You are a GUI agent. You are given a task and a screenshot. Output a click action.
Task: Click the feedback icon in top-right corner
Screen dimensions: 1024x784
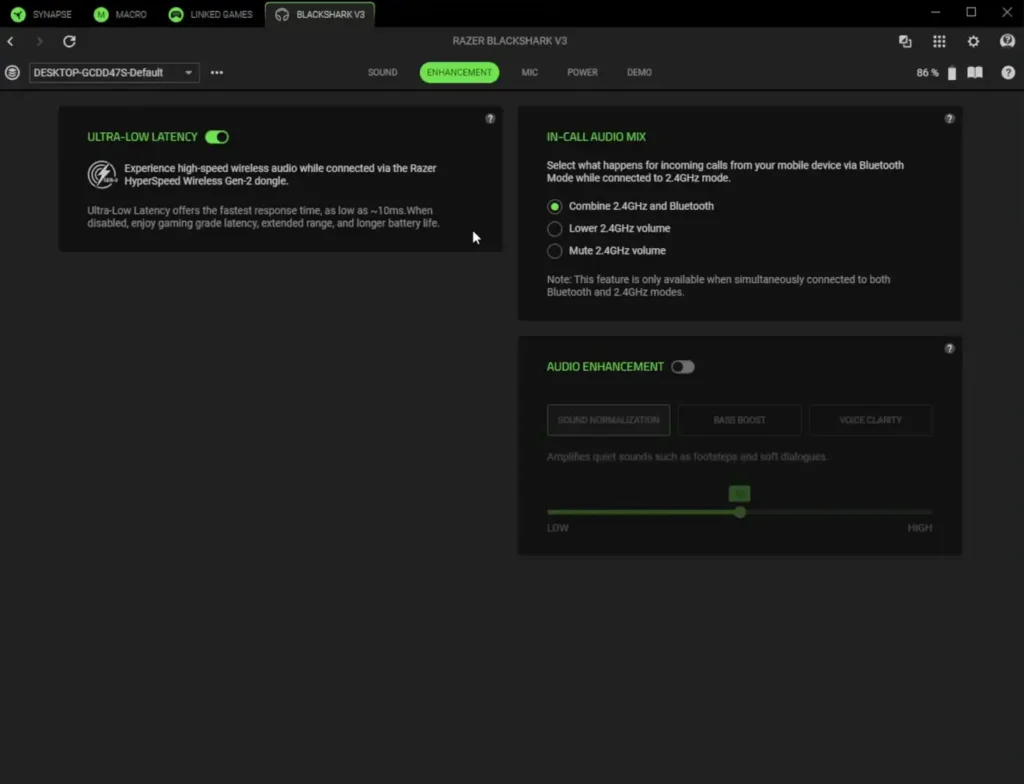[x=1007, y=41]
